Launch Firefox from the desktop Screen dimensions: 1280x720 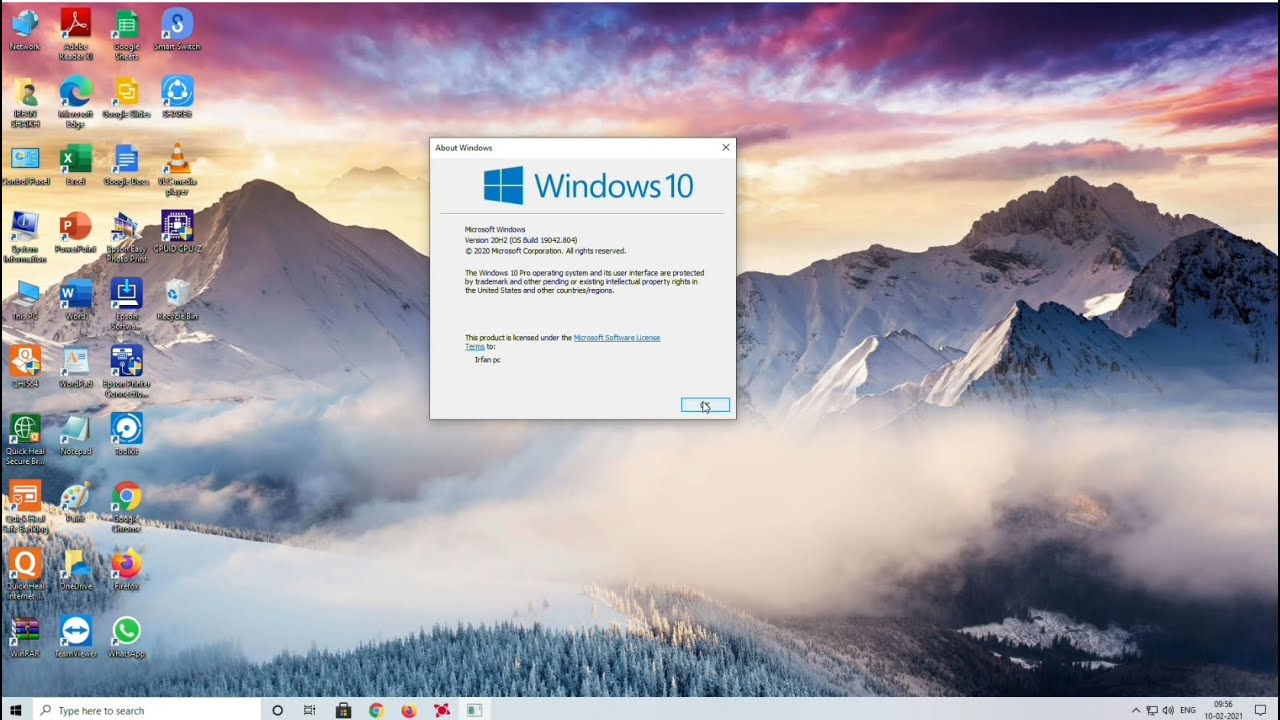click(x=126, y=570)
